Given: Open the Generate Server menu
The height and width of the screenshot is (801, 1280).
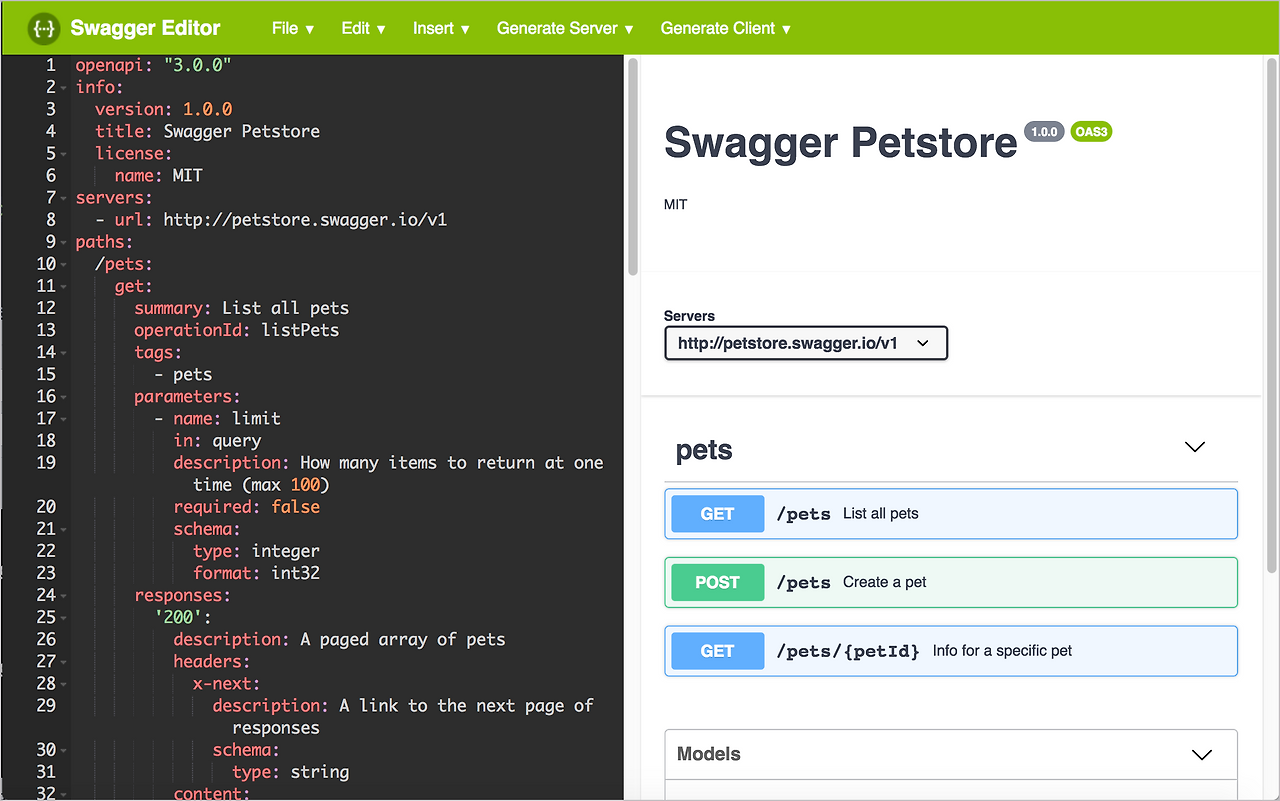Looking at the screenshot, I should pos(564,28).
